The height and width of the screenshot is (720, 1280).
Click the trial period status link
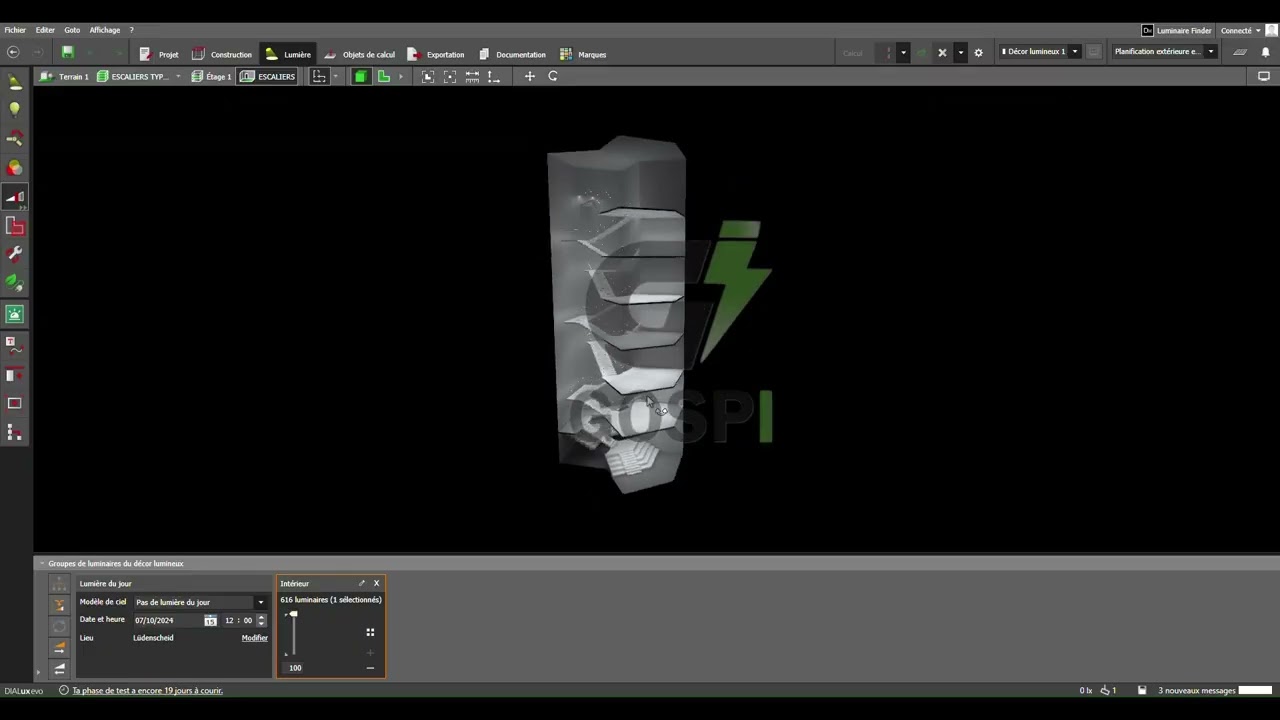(147, 690)
